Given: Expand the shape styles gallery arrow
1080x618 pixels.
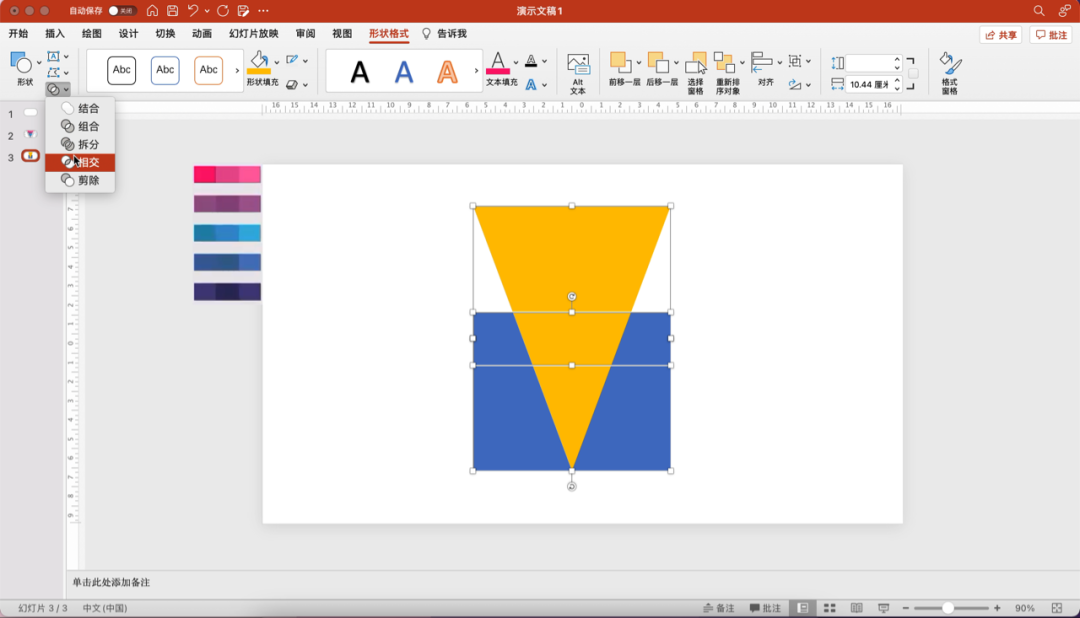Looking at the screenshot, I should [237, 71].
